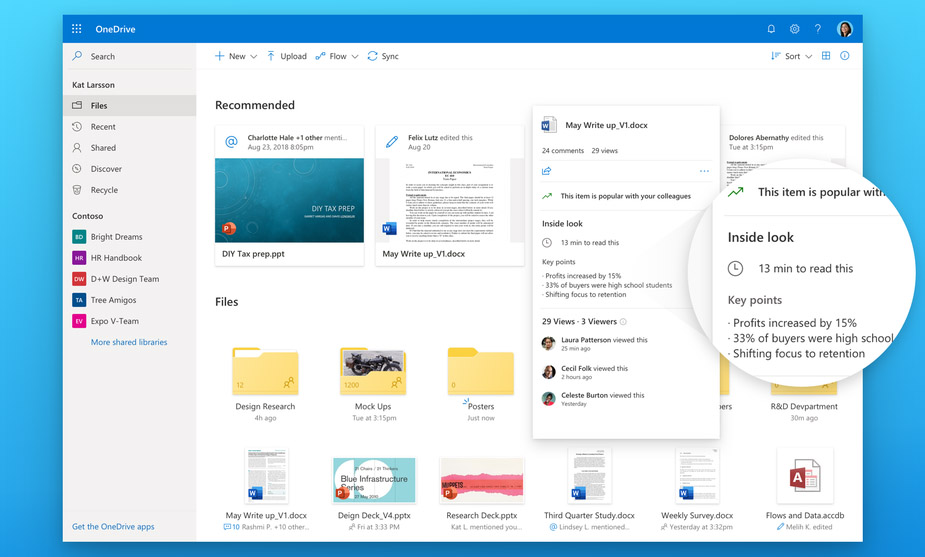Open Research Deck.pptx file
Screen dimensions: 925x557
482,490
